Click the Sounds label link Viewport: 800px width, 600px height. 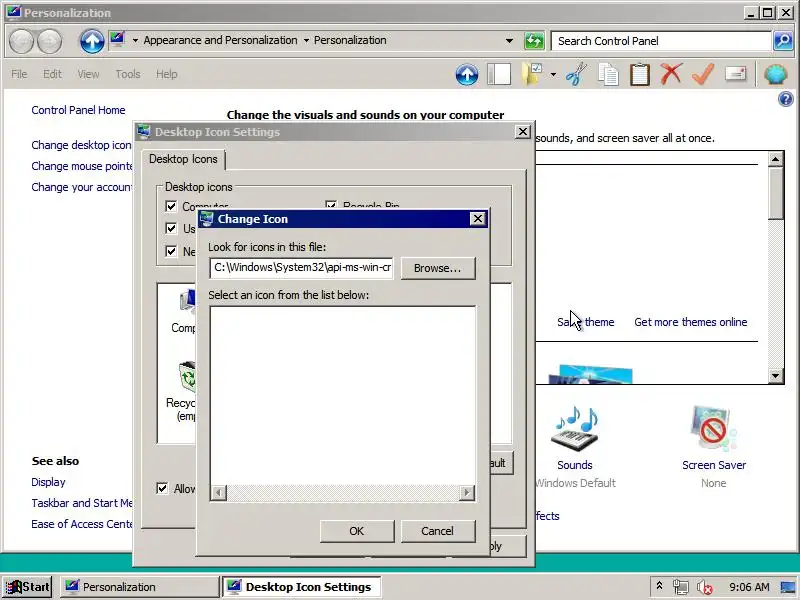[574, 465]
